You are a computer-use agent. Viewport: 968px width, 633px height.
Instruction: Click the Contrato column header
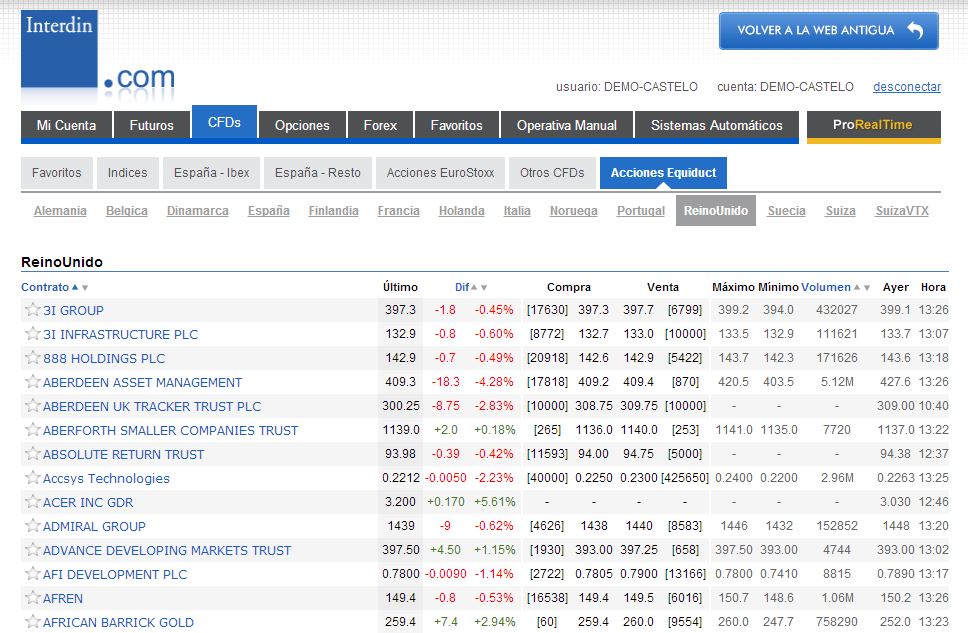45,287
